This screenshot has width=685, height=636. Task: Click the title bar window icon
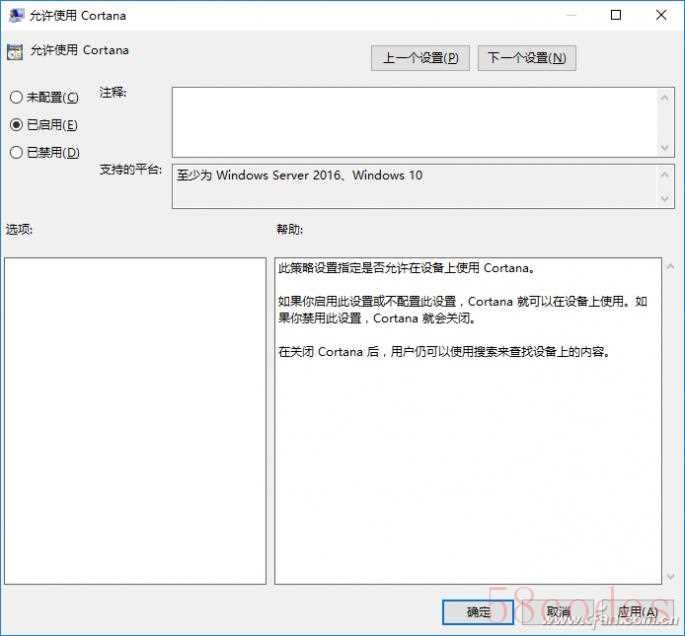(x=17, y=15)
